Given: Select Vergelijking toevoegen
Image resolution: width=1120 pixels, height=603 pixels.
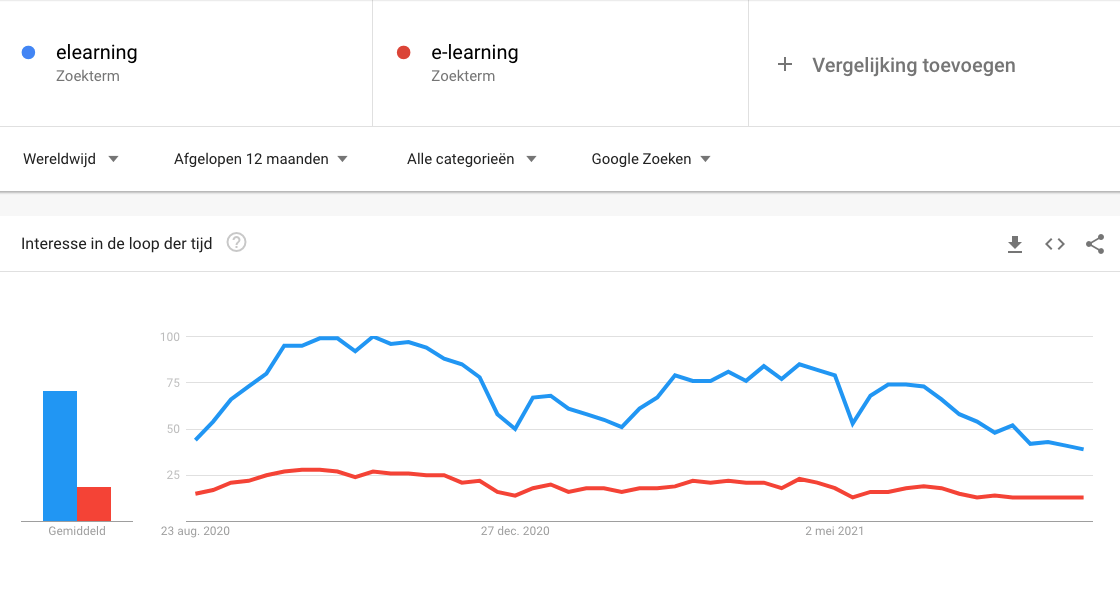Looking at the screenshot, I should (914, 65).
